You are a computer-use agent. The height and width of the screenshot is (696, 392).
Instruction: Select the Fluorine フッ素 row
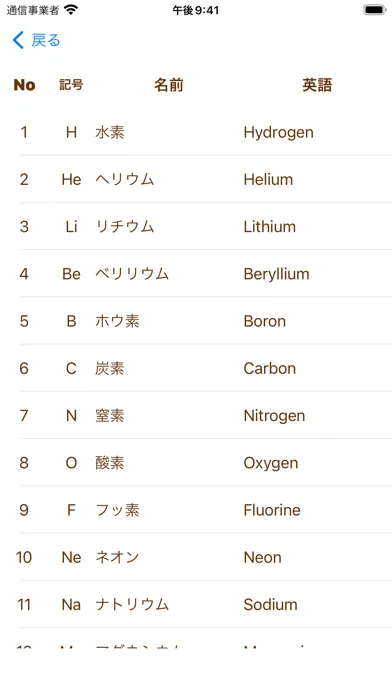(x=196, y=510)
